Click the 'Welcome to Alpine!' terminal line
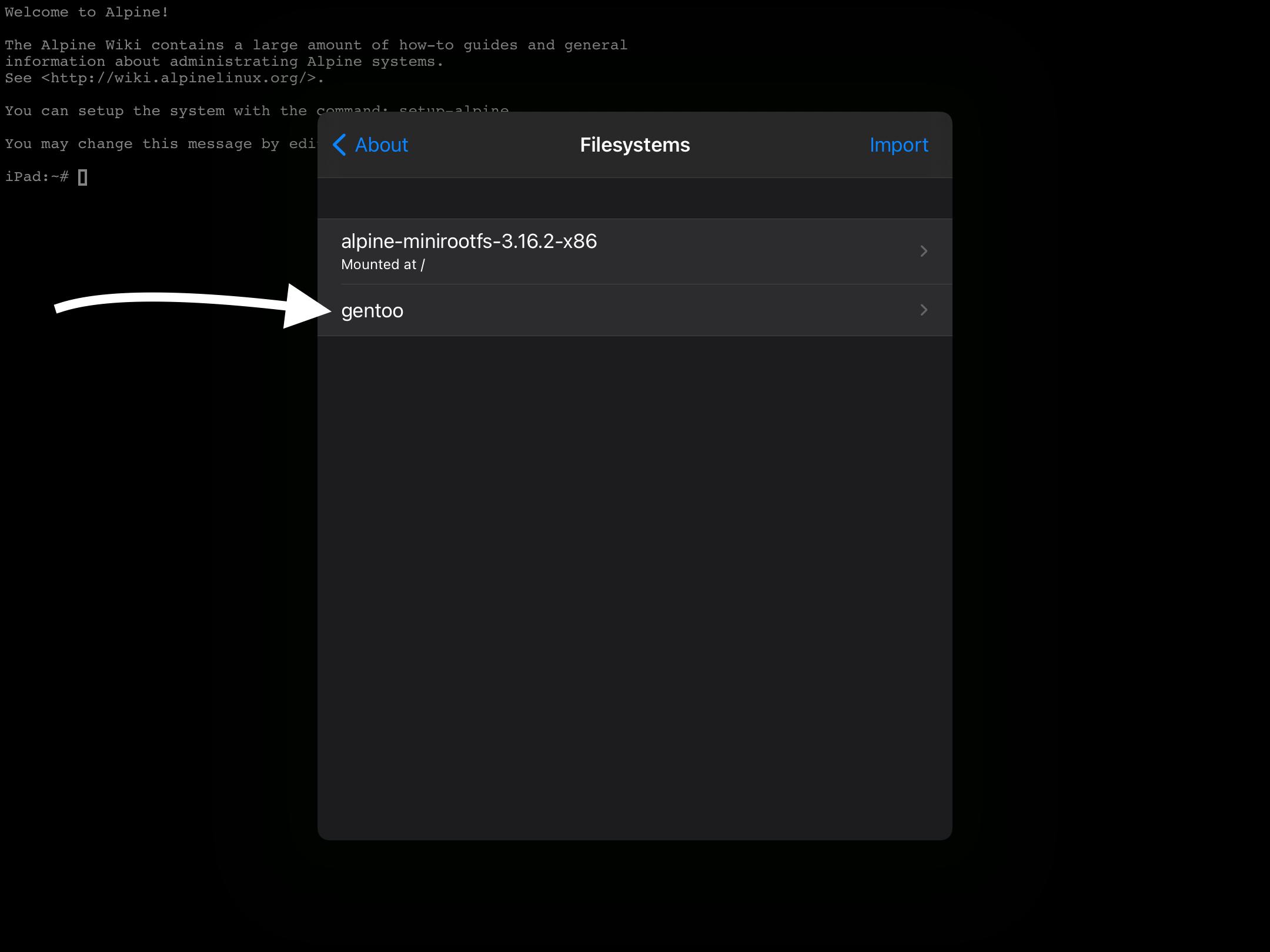1270x952 pixels. [x=87, y=12]
